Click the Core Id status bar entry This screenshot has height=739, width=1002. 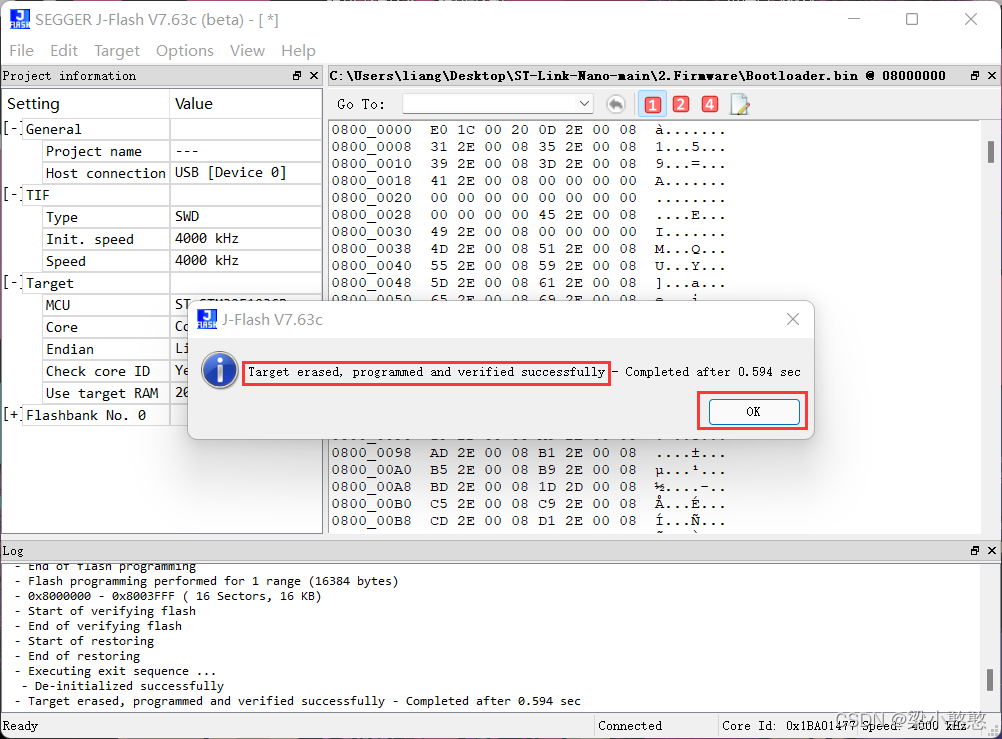coord(790,726)
